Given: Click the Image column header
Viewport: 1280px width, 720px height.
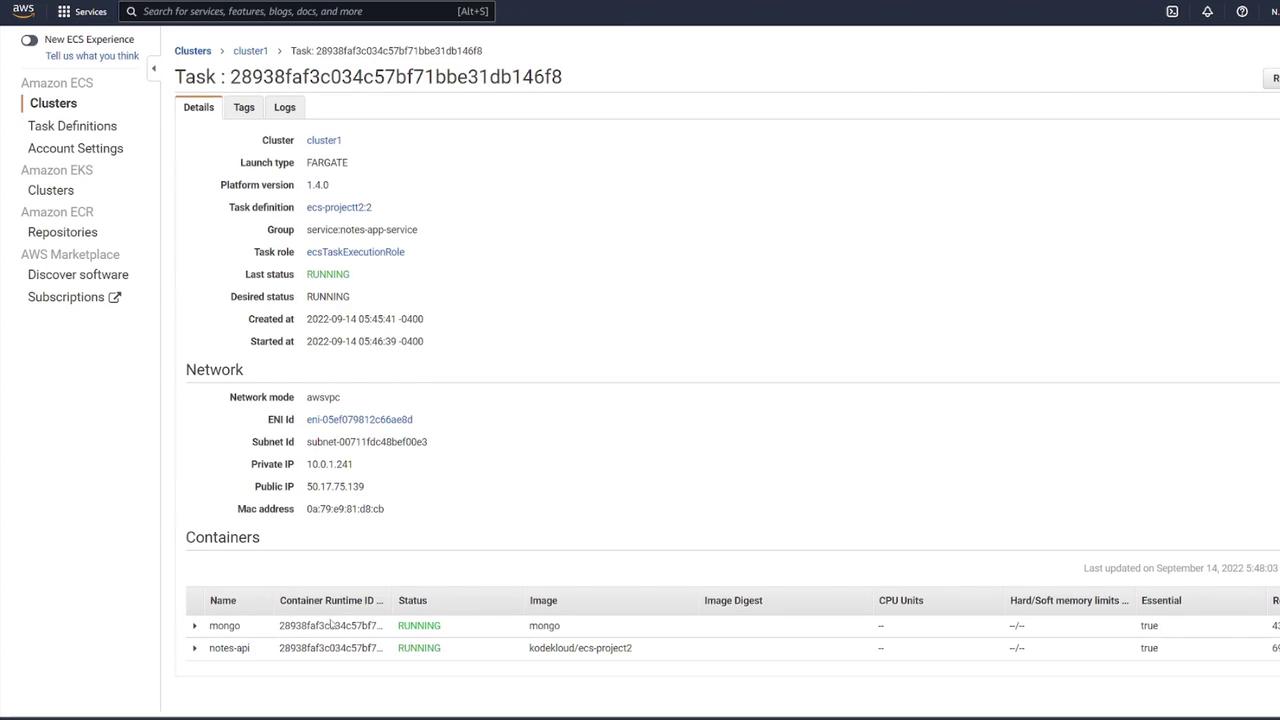Looking at the screenshot, I should click(544, 601).
